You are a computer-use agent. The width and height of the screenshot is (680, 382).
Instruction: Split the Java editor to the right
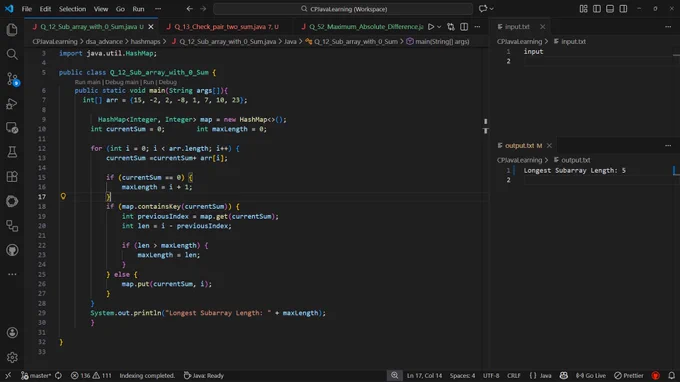pos(464,27)
